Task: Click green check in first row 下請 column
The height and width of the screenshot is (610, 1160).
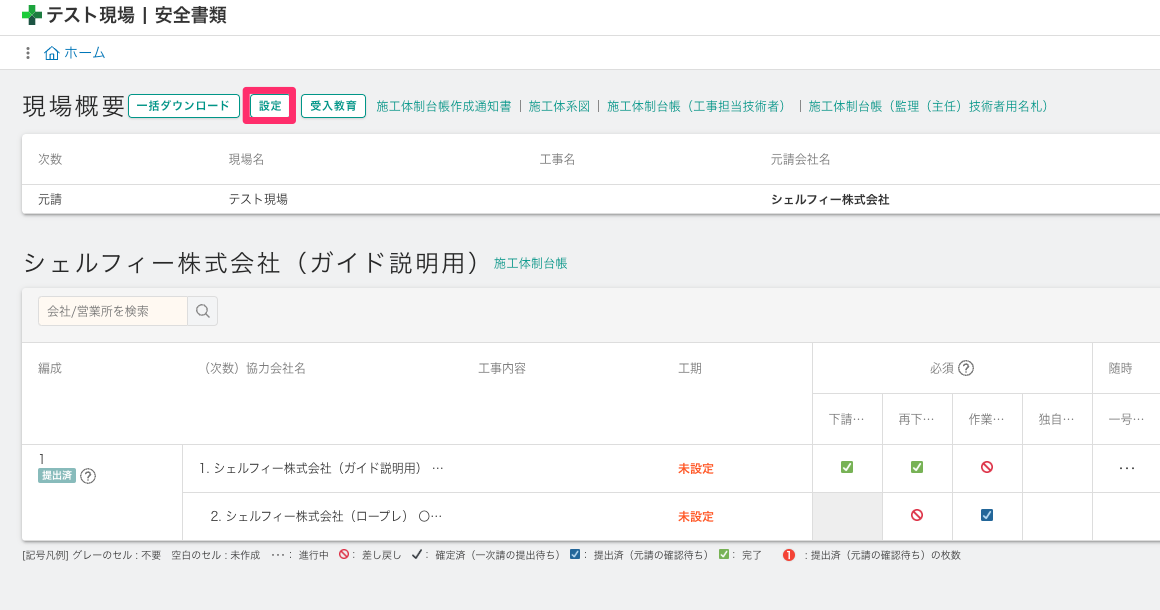Action: point(847,467)
